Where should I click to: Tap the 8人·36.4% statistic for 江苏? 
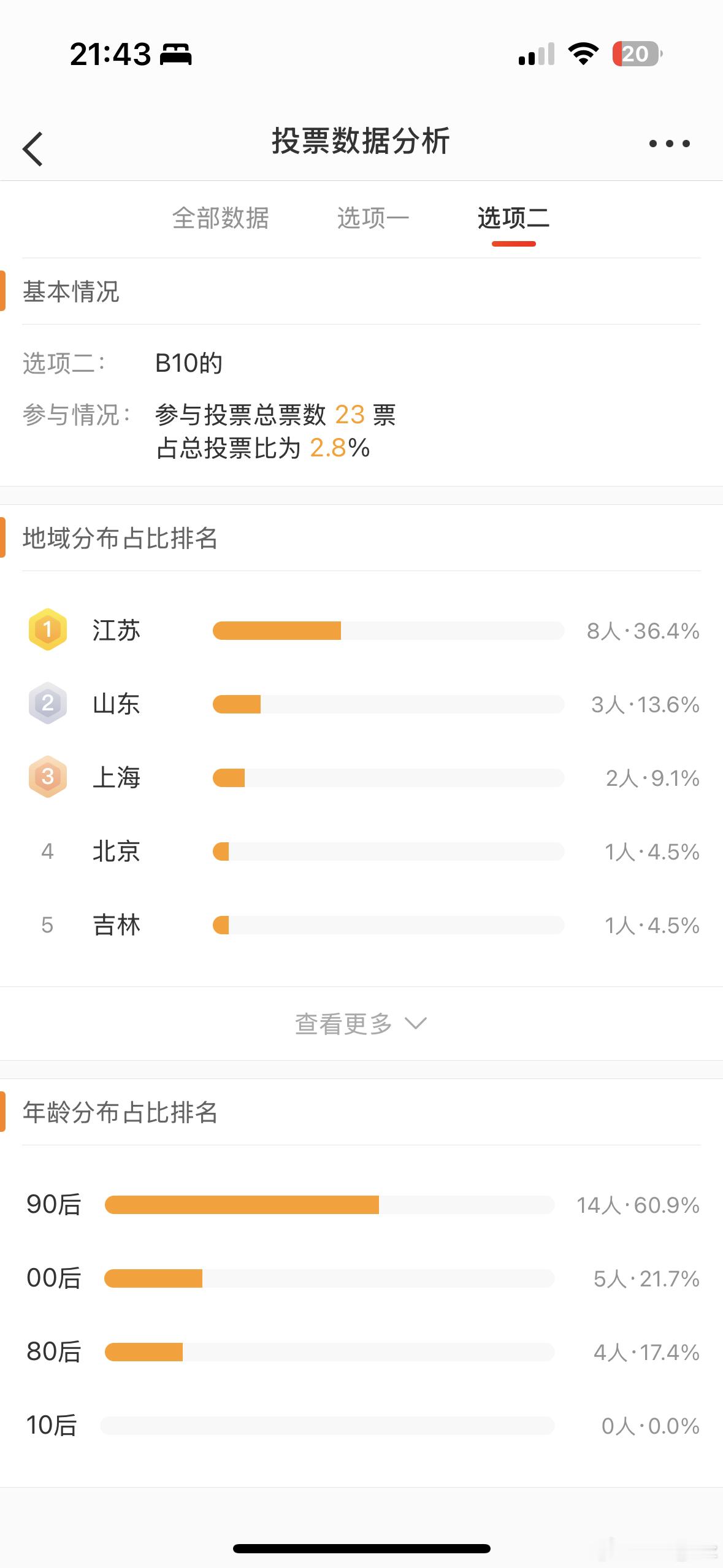pos(643,631)
